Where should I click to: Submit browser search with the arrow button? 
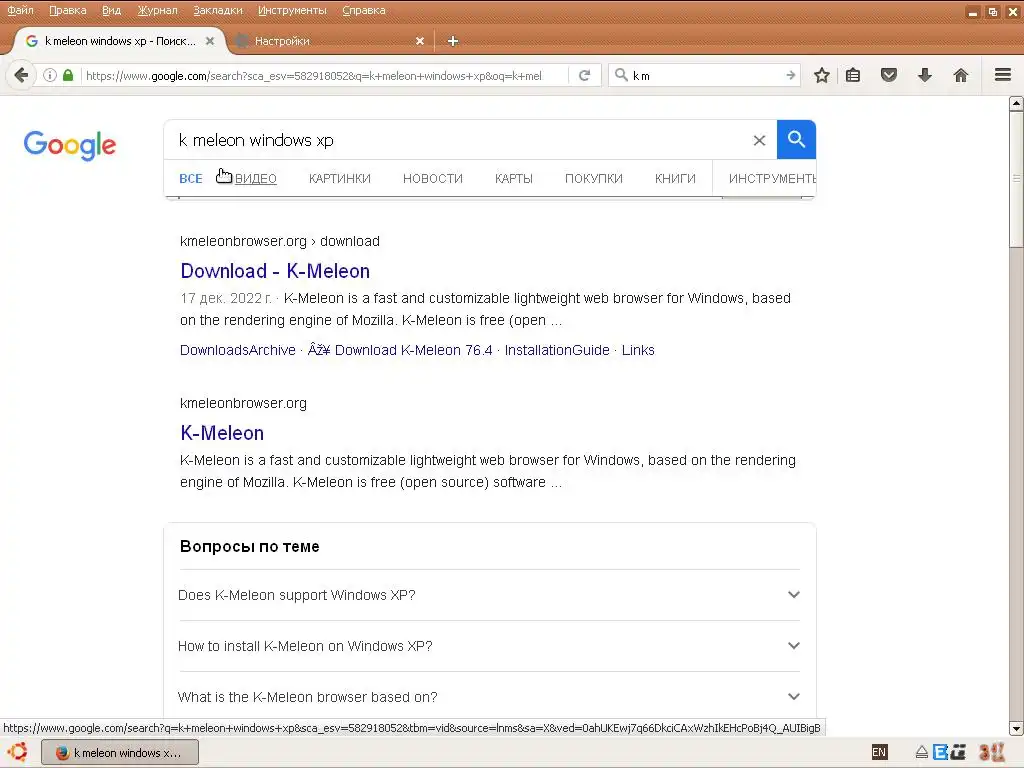point(791,75)
